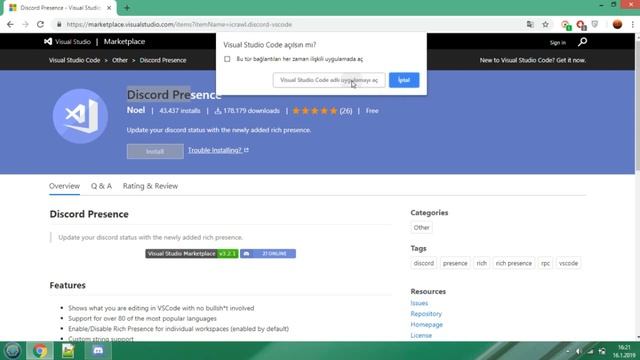640x360 pixels.
Task: Click the discord tag
Action: click(x=424, y=263)
